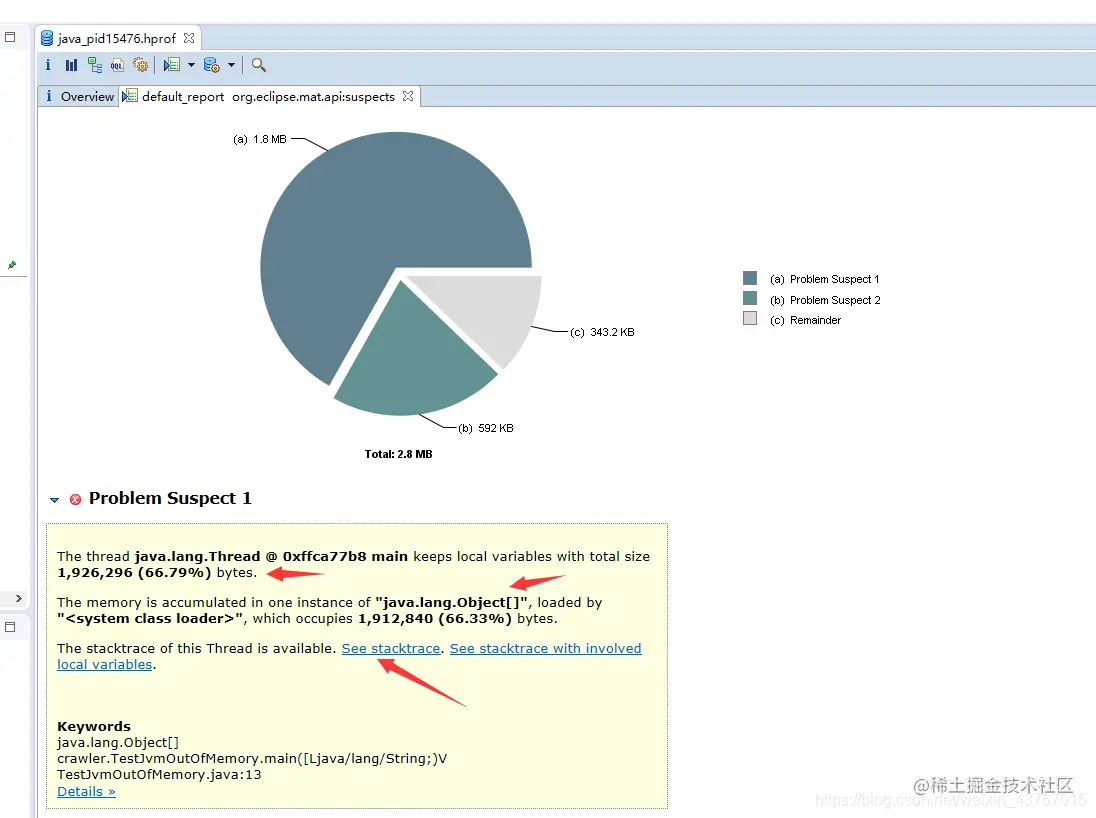Select the Dominator Tree toolbar icon
The height and width of the screenshot is (818, 1096).
(x=95, y=64)
